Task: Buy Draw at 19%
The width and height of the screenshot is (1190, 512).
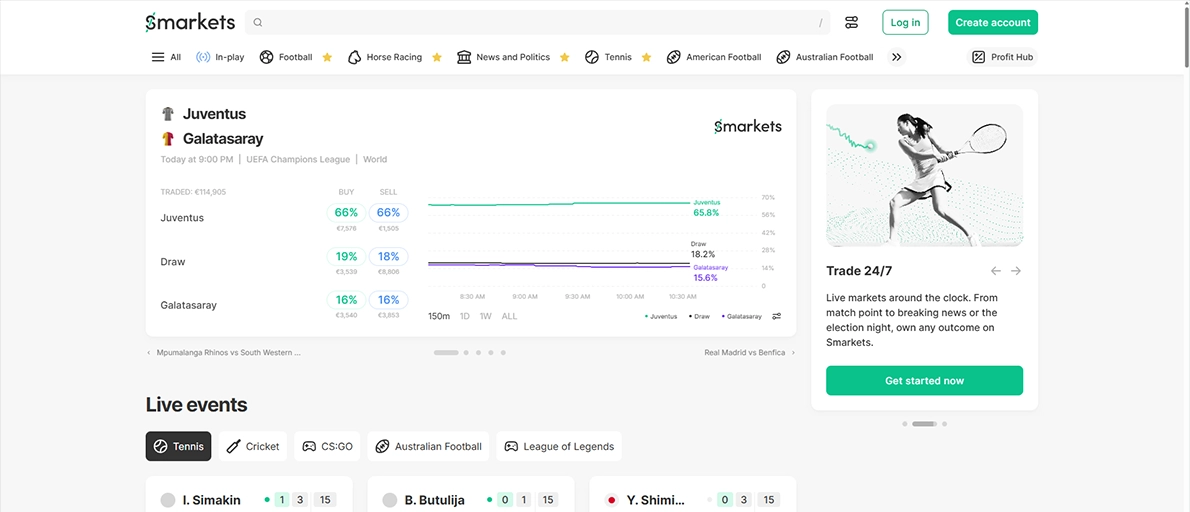Action: click(x=346, y=256)
